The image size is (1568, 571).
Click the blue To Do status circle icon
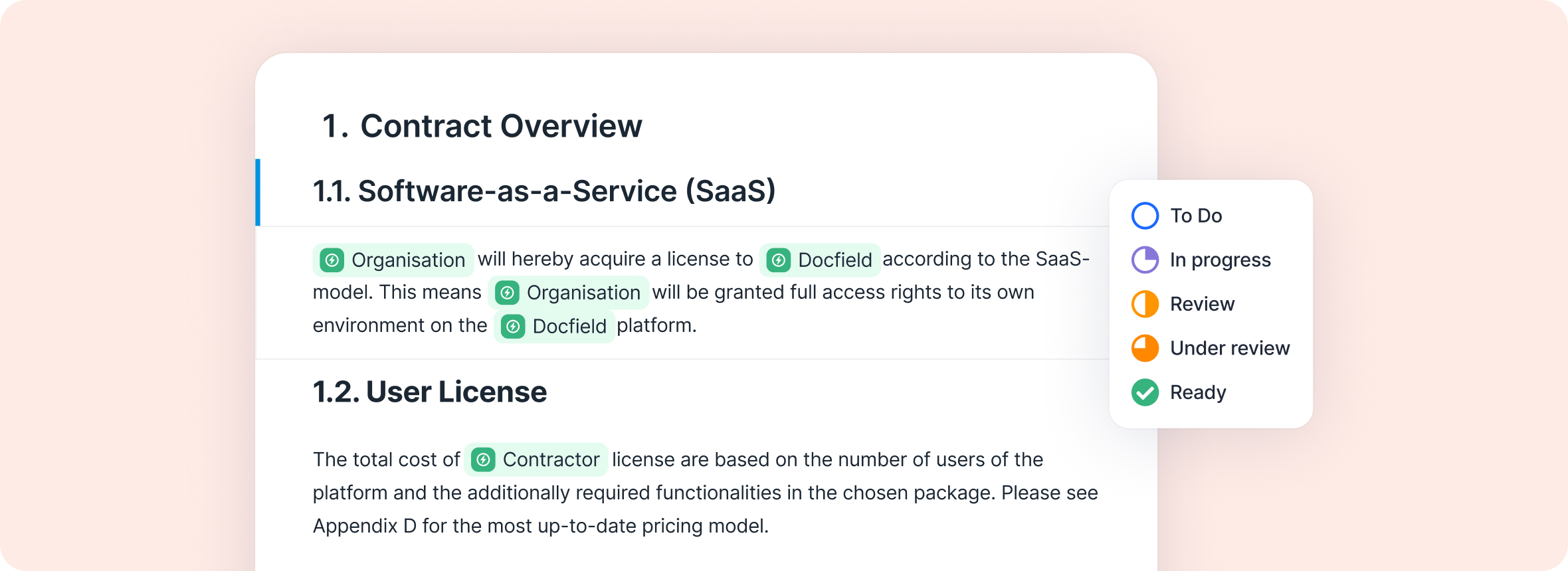pyautogui.click(x=1145, y=216)
